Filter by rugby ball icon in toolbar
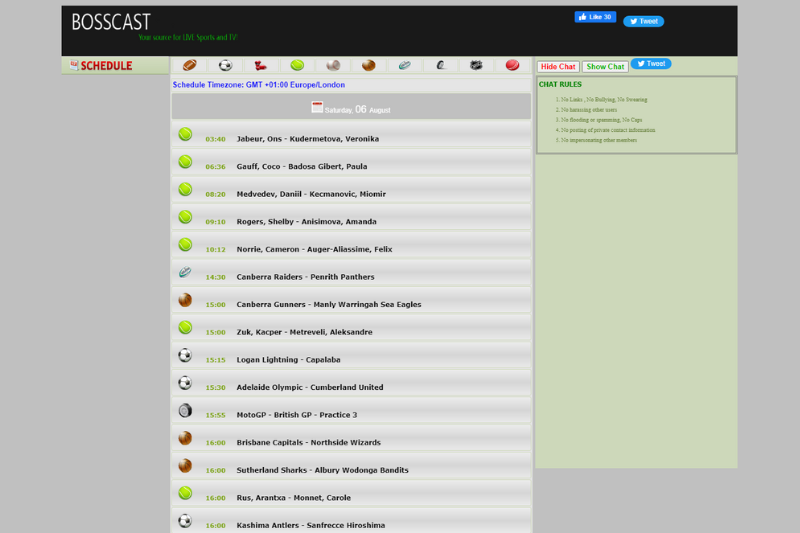Image resolution: width=800 pixels, height=533 pixels. pos(405,65)
